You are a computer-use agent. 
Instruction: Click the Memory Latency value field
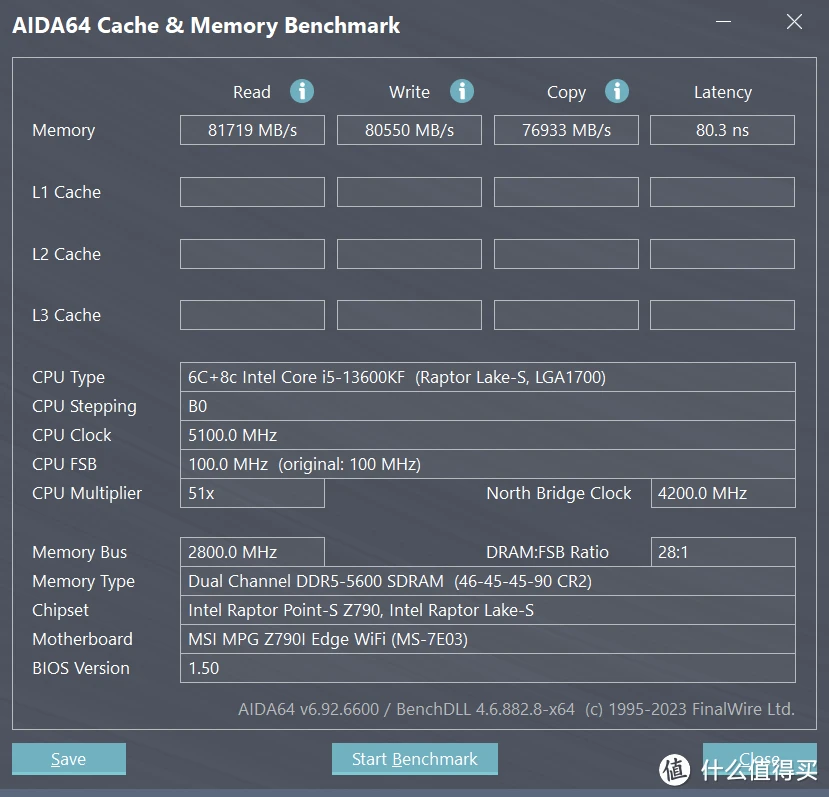coord(722,130)
